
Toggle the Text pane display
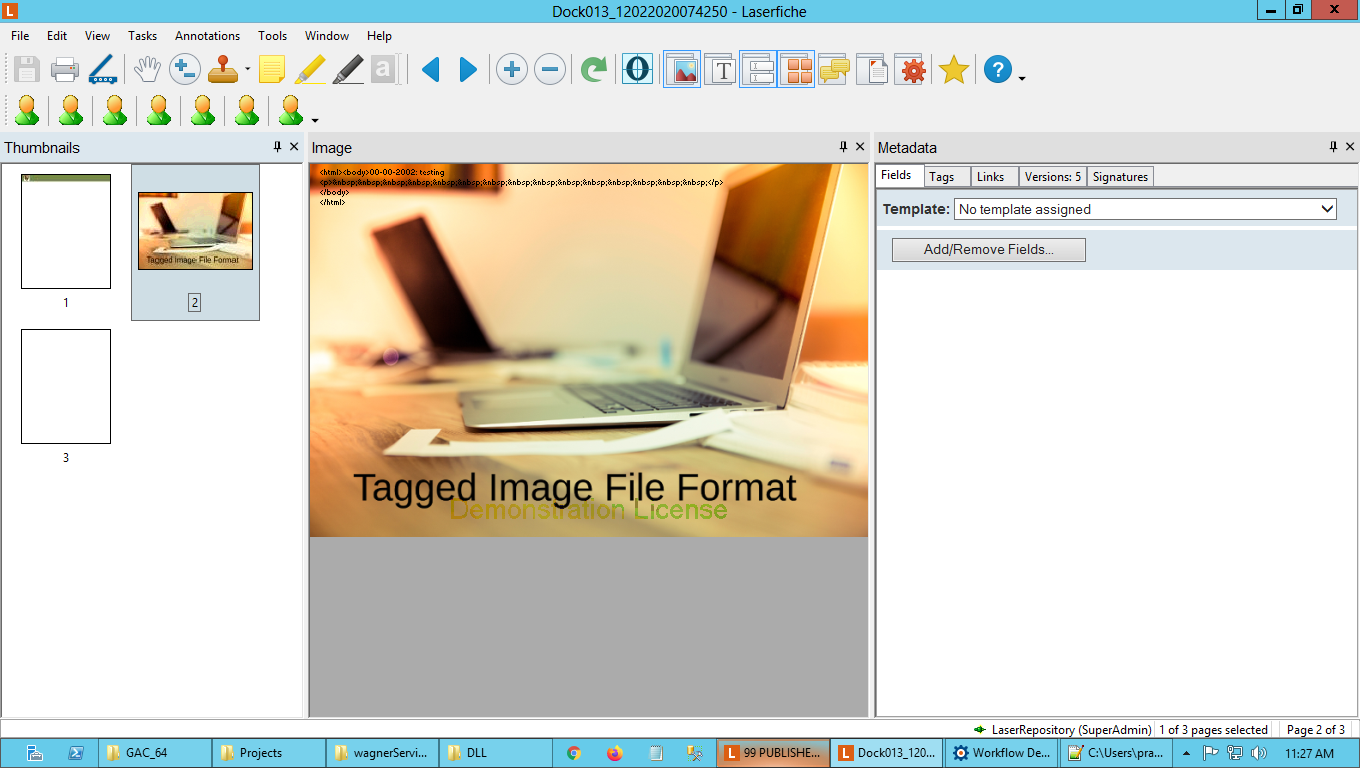[721, 70]
